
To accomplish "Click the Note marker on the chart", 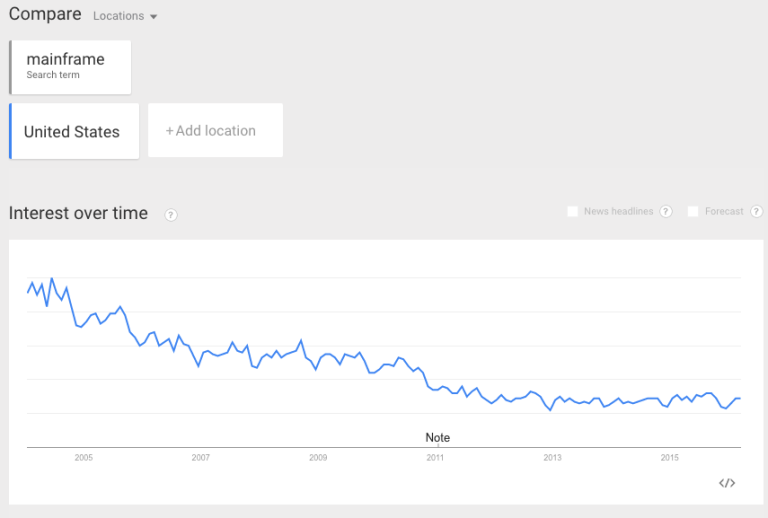I will (x=438, y=438).
